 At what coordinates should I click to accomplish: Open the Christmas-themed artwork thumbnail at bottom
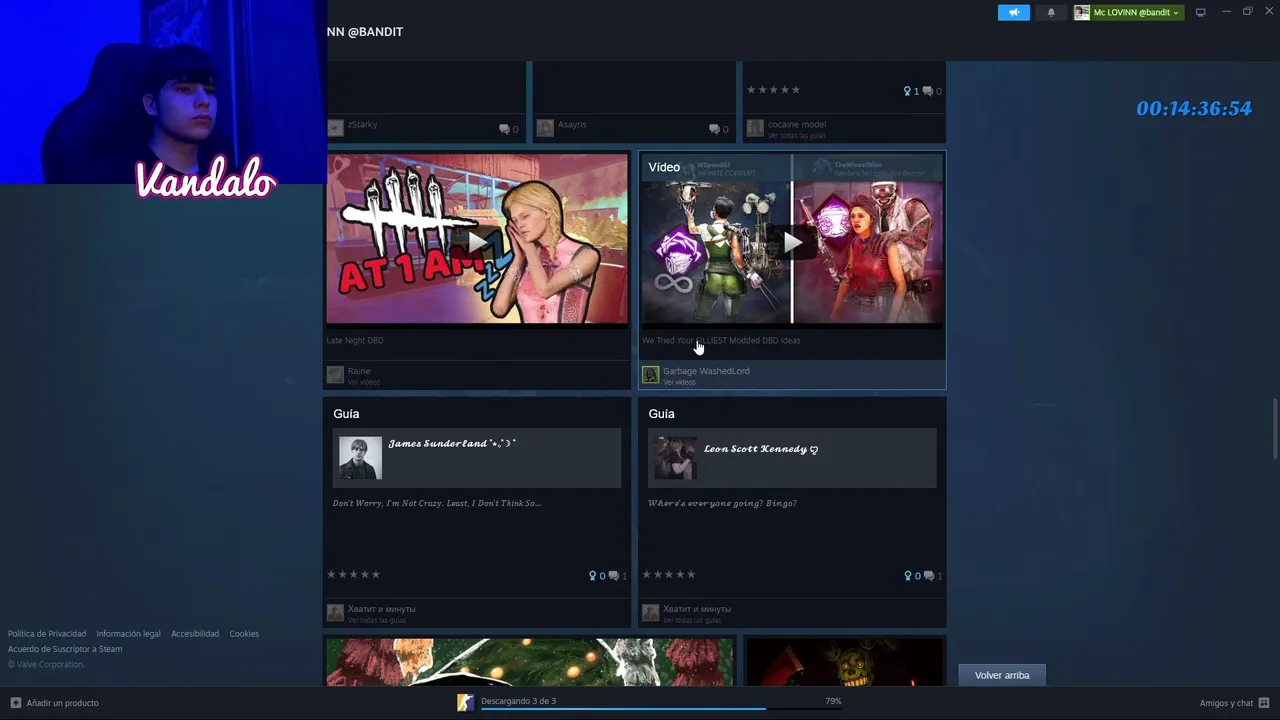[x=530, y=663]
